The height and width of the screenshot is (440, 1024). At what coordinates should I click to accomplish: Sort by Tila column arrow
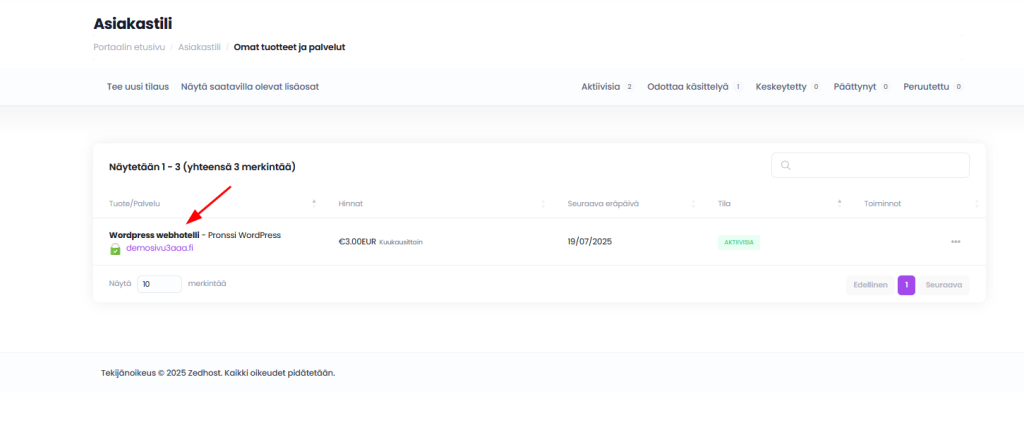click(x=839, y=203)
